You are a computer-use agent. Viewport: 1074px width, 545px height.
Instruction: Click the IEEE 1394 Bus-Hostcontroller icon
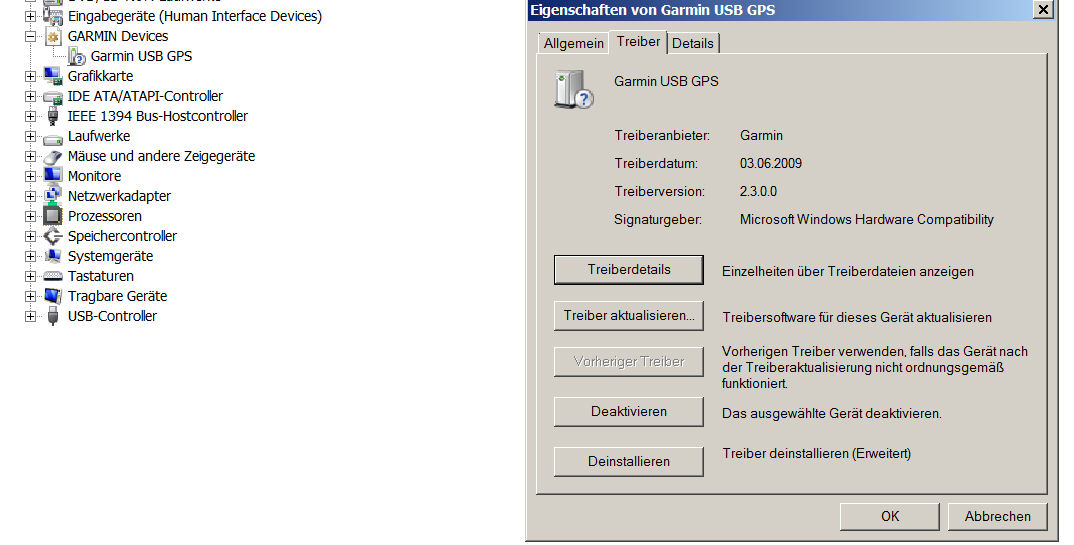(x=53, y=116)
